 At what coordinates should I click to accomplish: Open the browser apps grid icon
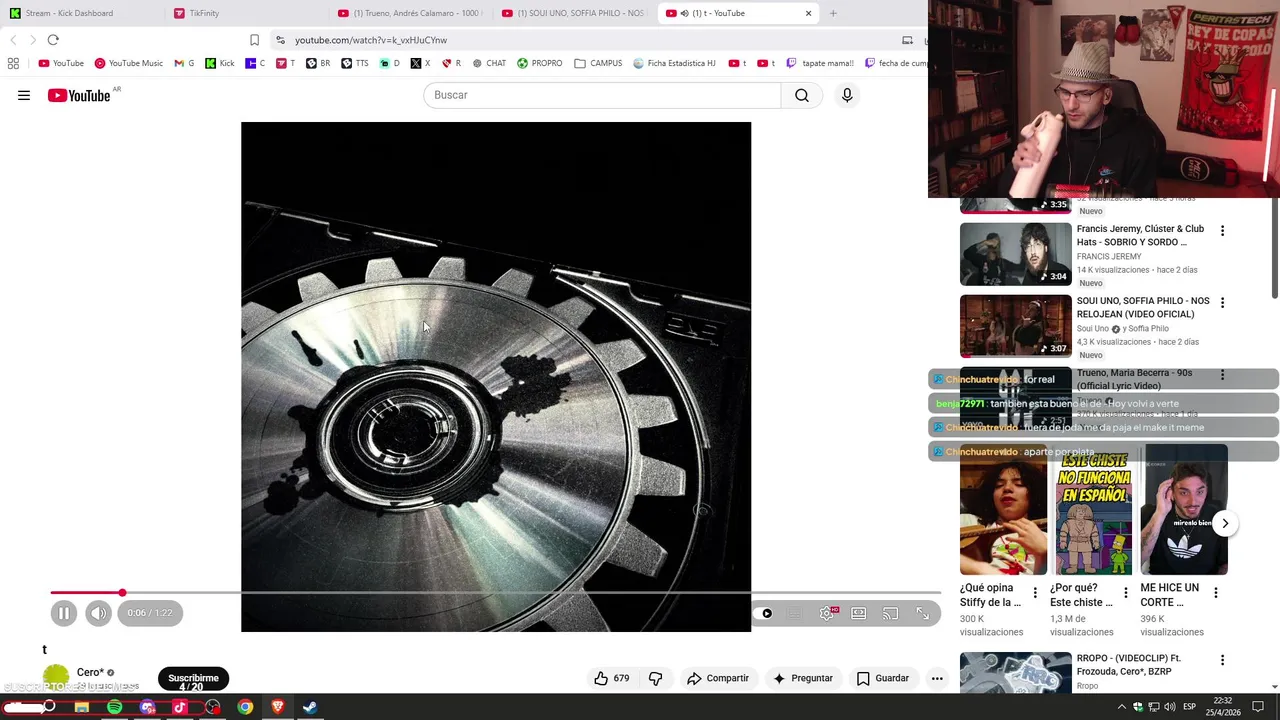[13, 63]
